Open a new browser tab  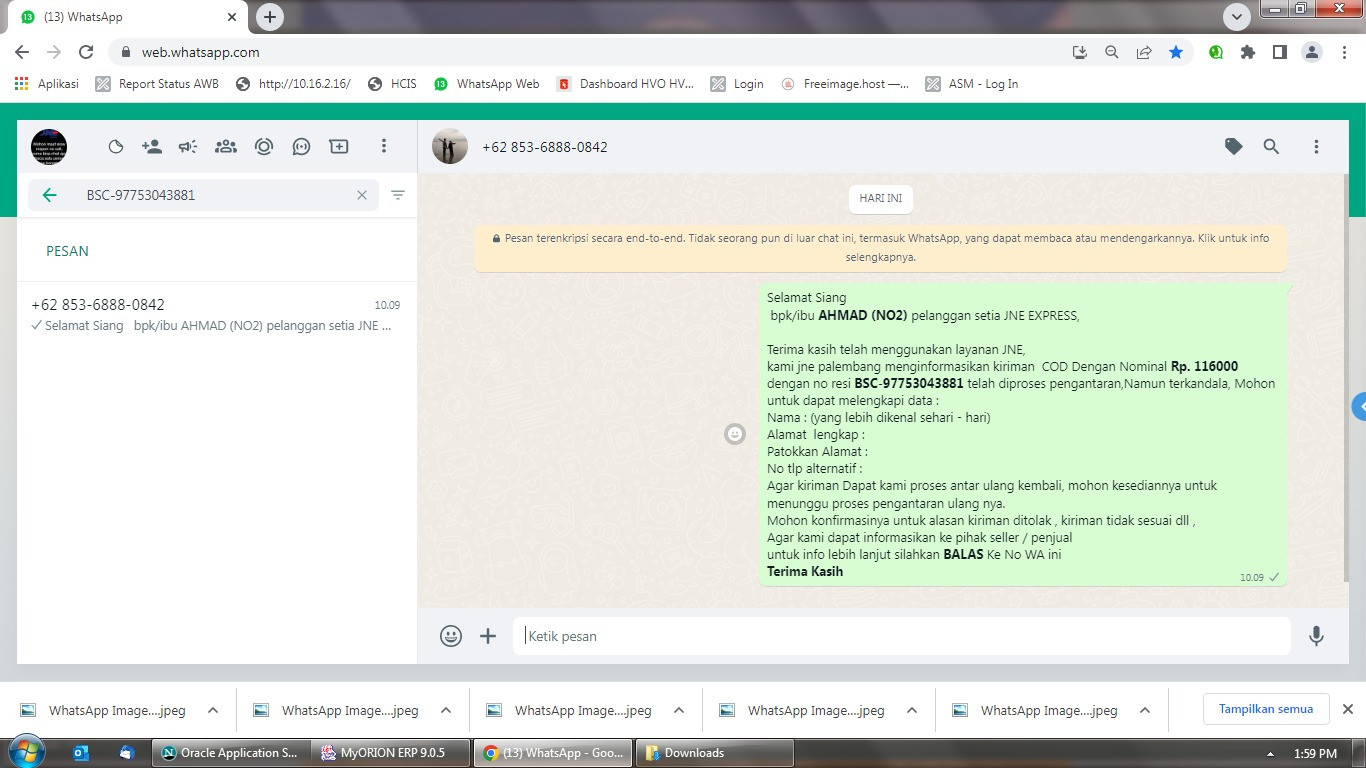[269, 17]
